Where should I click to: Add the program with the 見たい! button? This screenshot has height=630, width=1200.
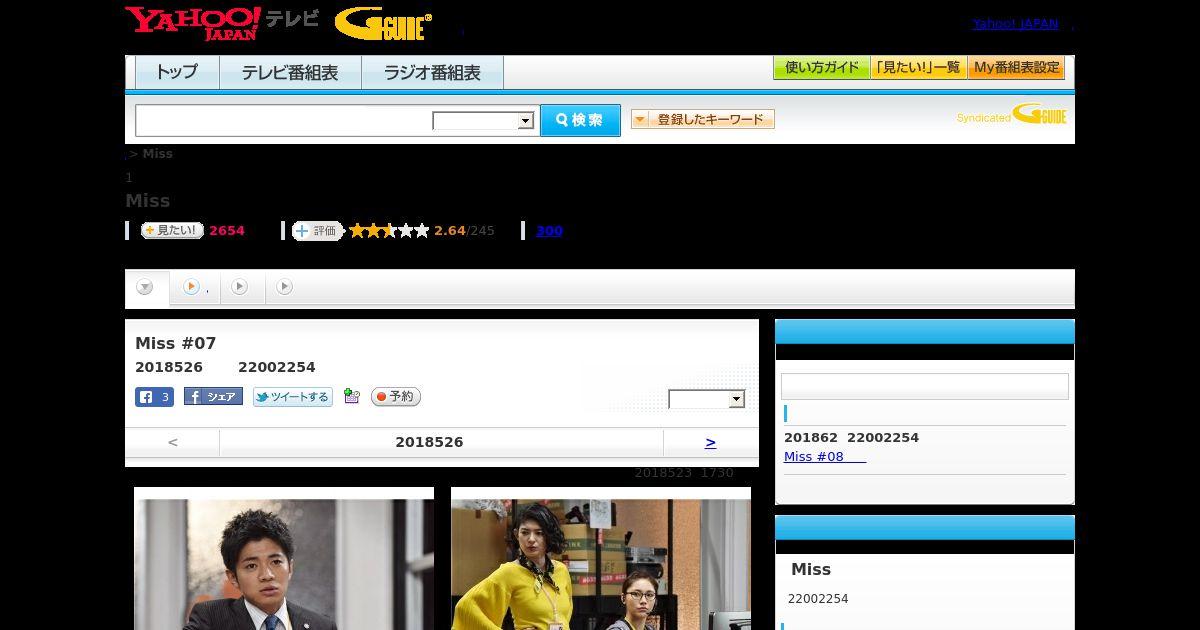coord(172,230)
